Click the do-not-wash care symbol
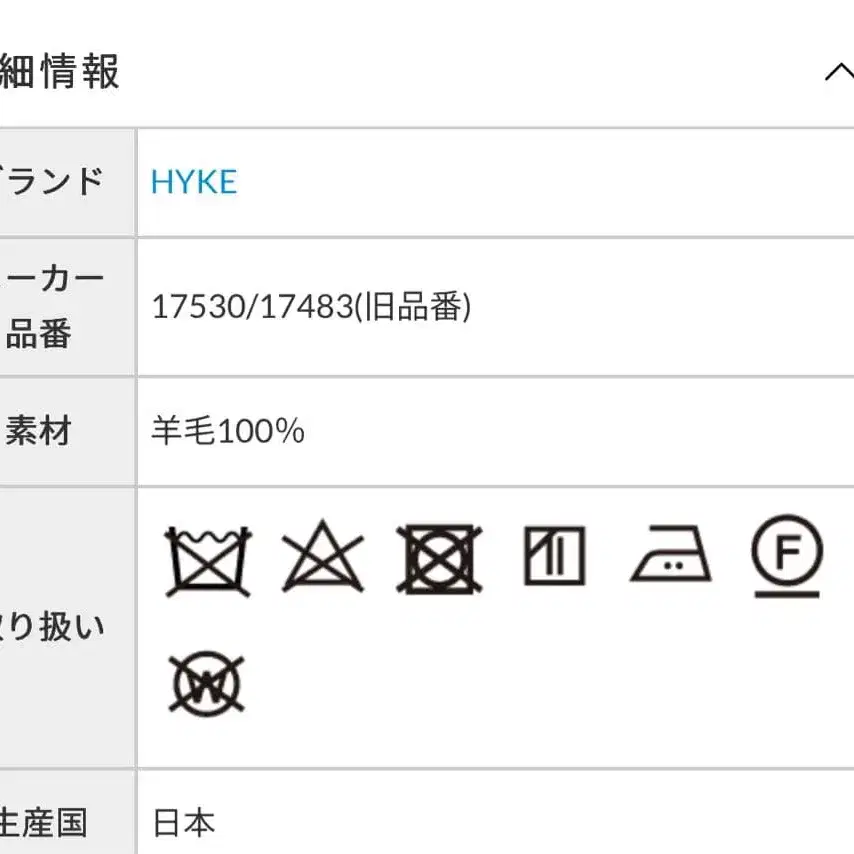Viewport: 854px width, 854px height. tap(208, 558)
